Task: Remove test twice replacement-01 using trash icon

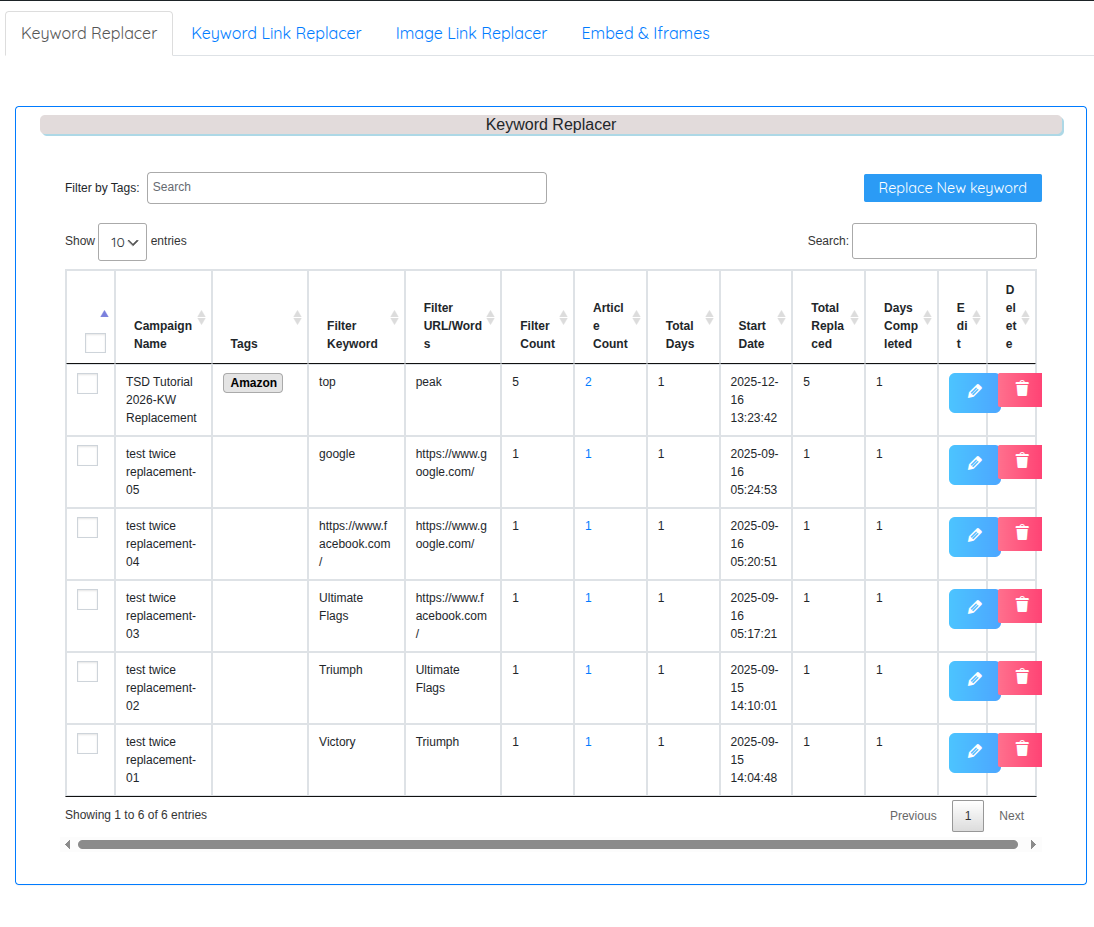Action: pyautogui.click(x=1021, y=750)
